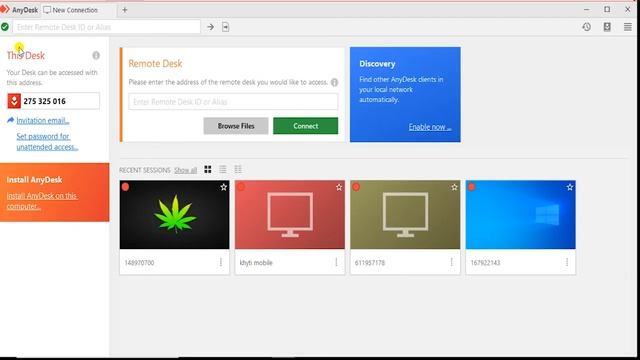Click the session label 167922143

[485, 262]
